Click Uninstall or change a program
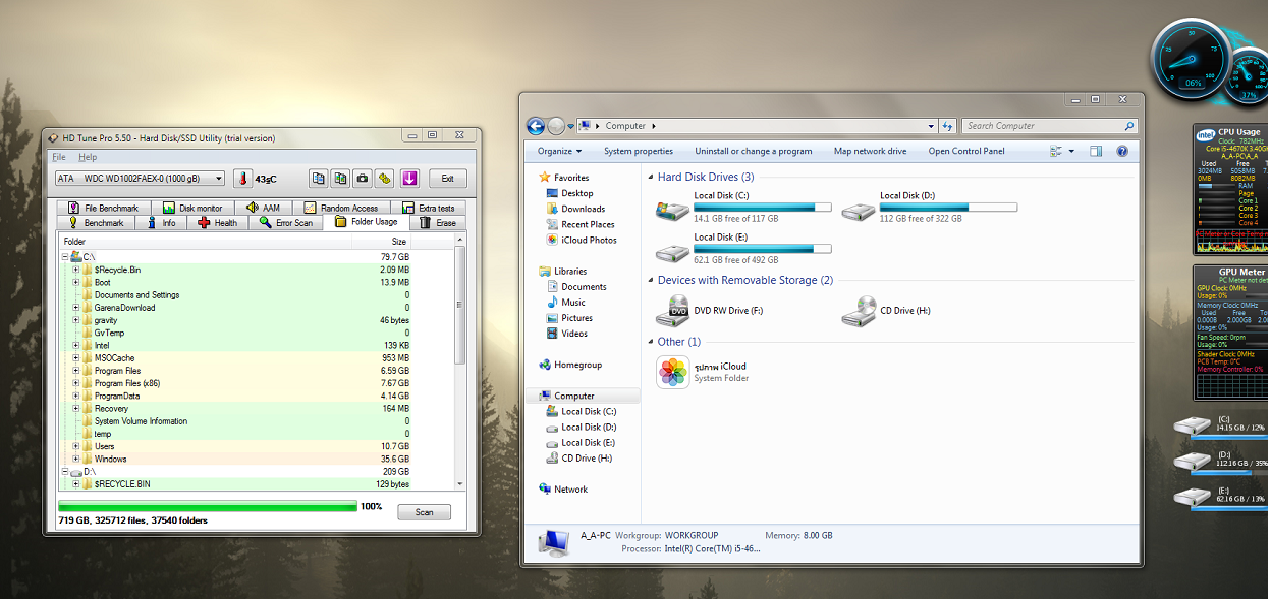The width and height of the screenshot is (1268, 599). point(754,151)
